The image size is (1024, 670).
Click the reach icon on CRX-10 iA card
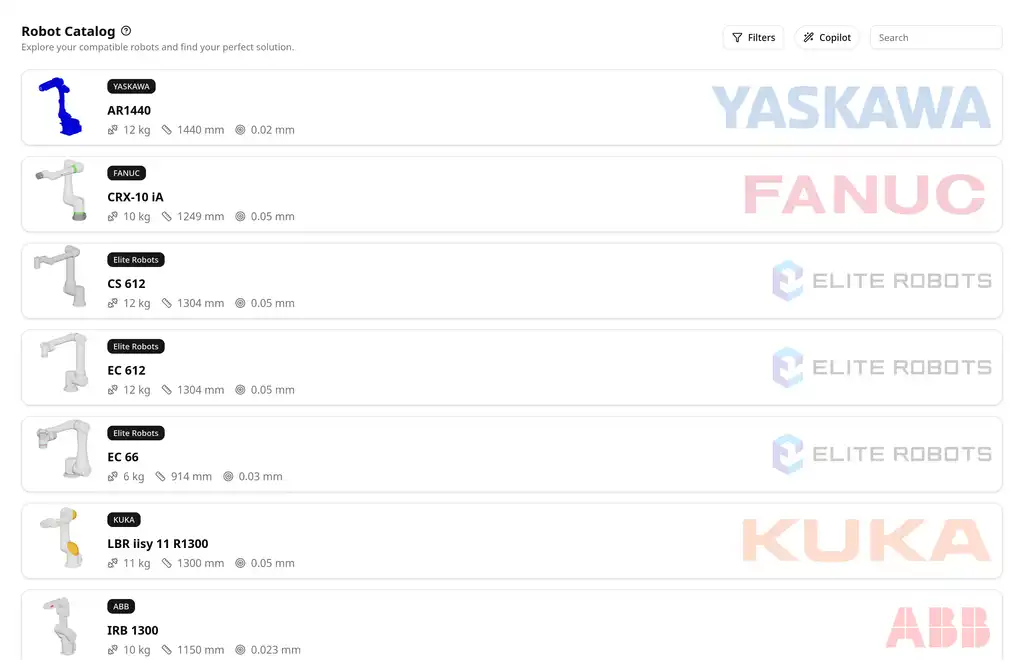pos(167,217)
